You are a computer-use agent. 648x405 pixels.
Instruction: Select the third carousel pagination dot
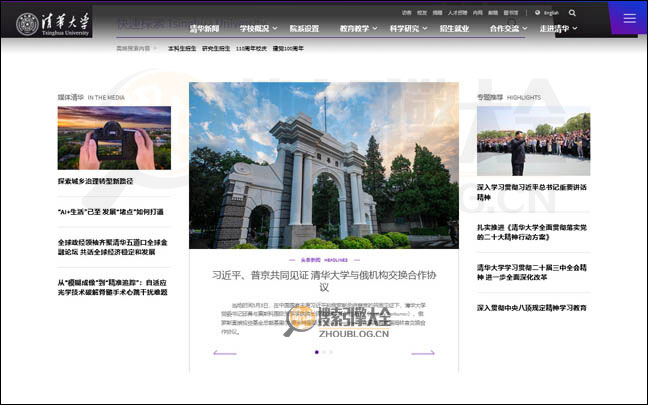331,352
